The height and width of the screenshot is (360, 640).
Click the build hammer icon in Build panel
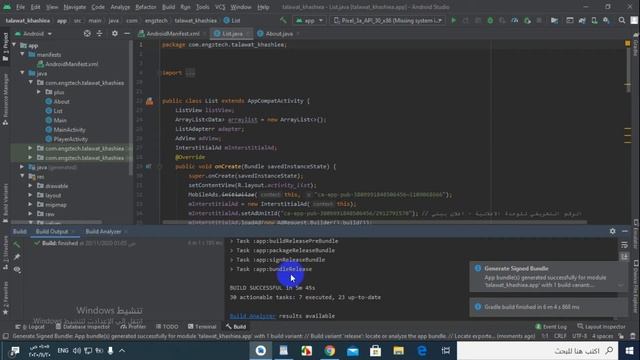pyautogui.click(x=17, y=244)
